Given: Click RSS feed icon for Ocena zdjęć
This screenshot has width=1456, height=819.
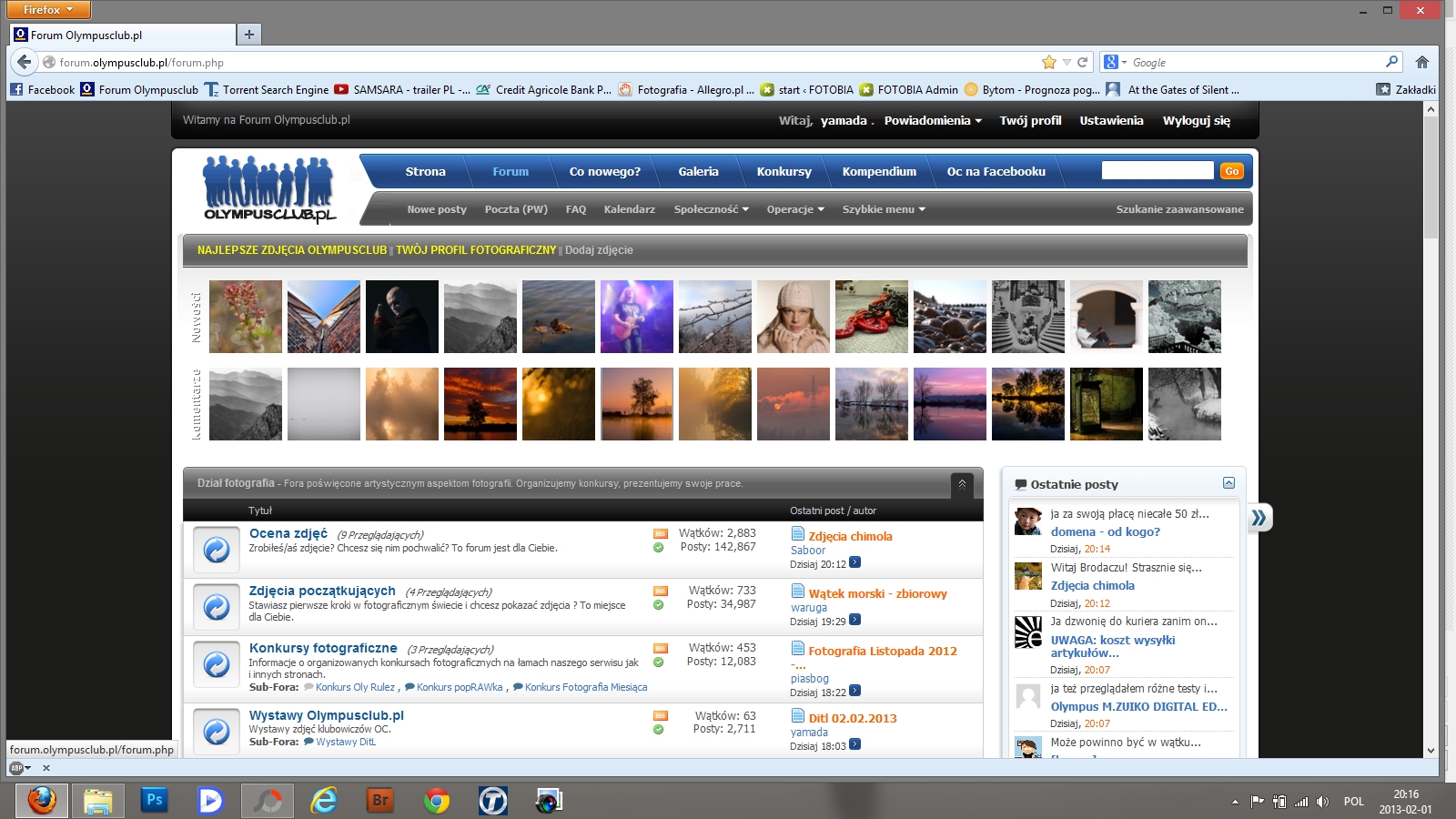Looking at the screenshot, I should pos(660,533).
